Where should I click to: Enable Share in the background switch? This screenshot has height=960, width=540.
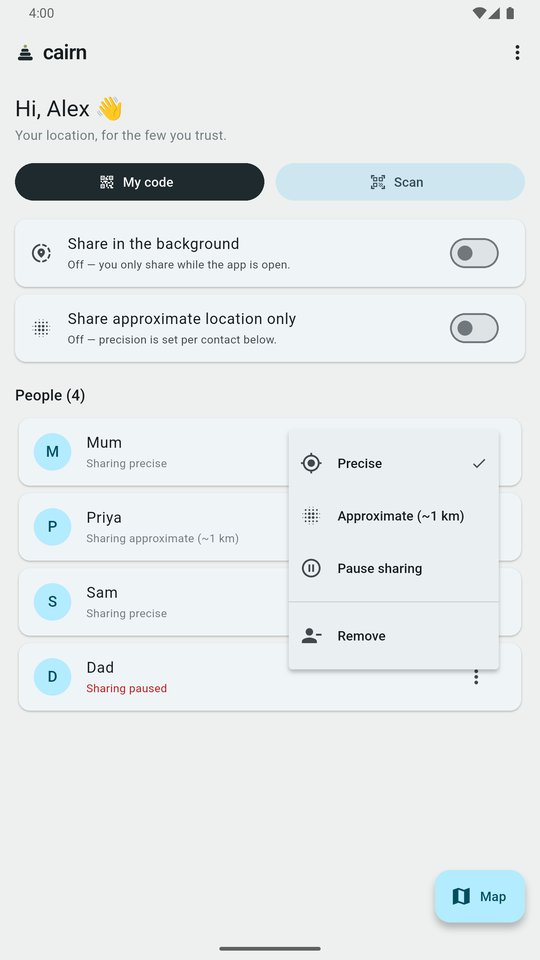pyautogui.click(x=474, y=253)
